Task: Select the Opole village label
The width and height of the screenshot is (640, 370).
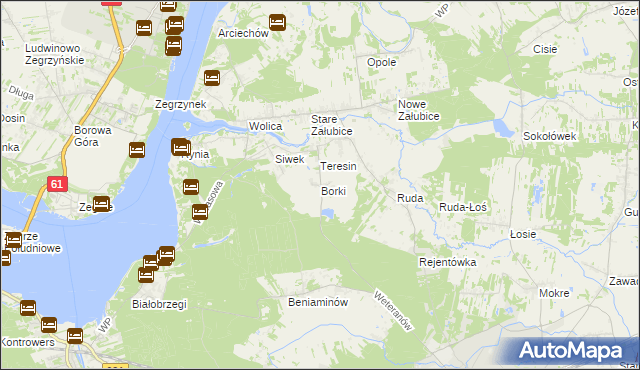Action: pyautogui.click(x=382, y=62)
